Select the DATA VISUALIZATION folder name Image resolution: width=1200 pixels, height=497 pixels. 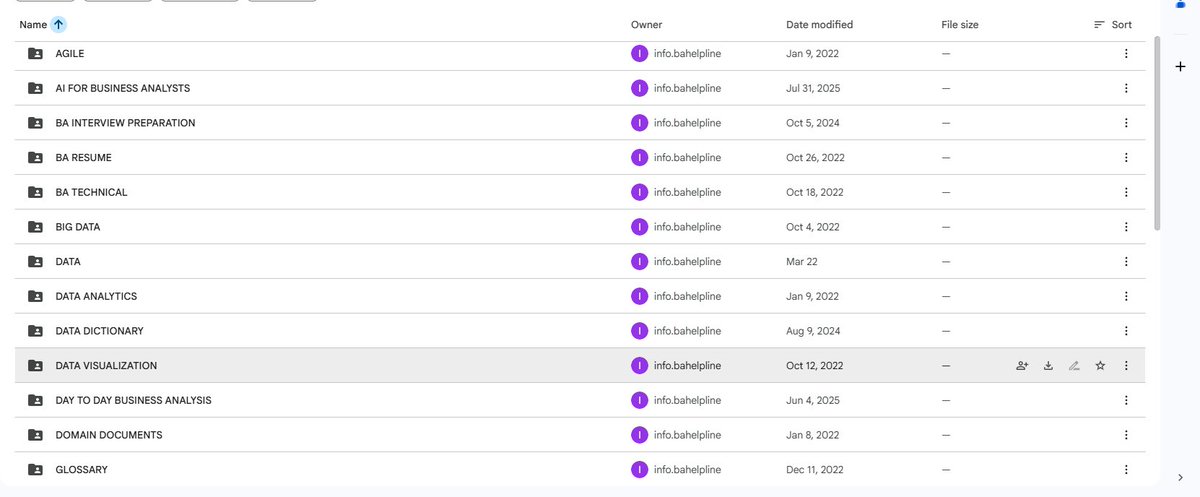tap(106, 366)
